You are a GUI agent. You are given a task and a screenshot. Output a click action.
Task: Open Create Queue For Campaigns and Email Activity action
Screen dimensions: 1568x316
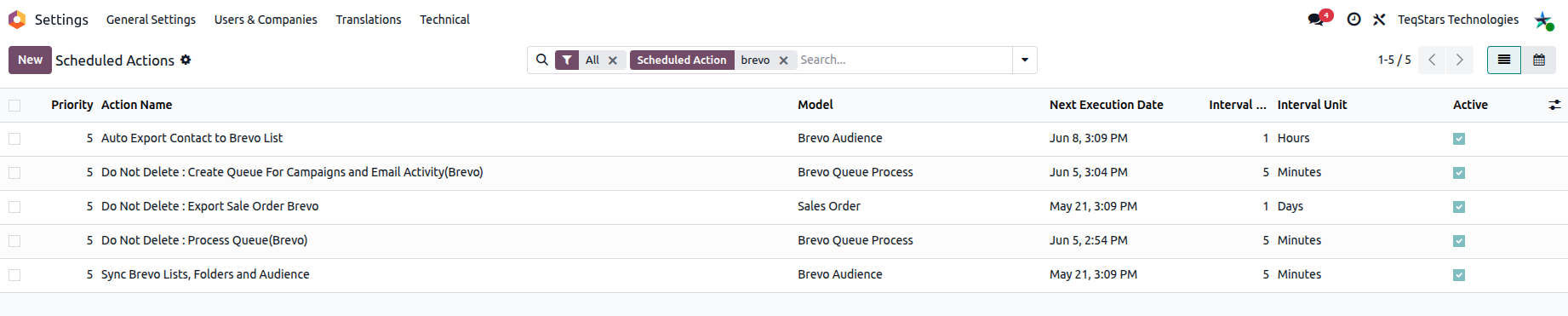(292, 172)
